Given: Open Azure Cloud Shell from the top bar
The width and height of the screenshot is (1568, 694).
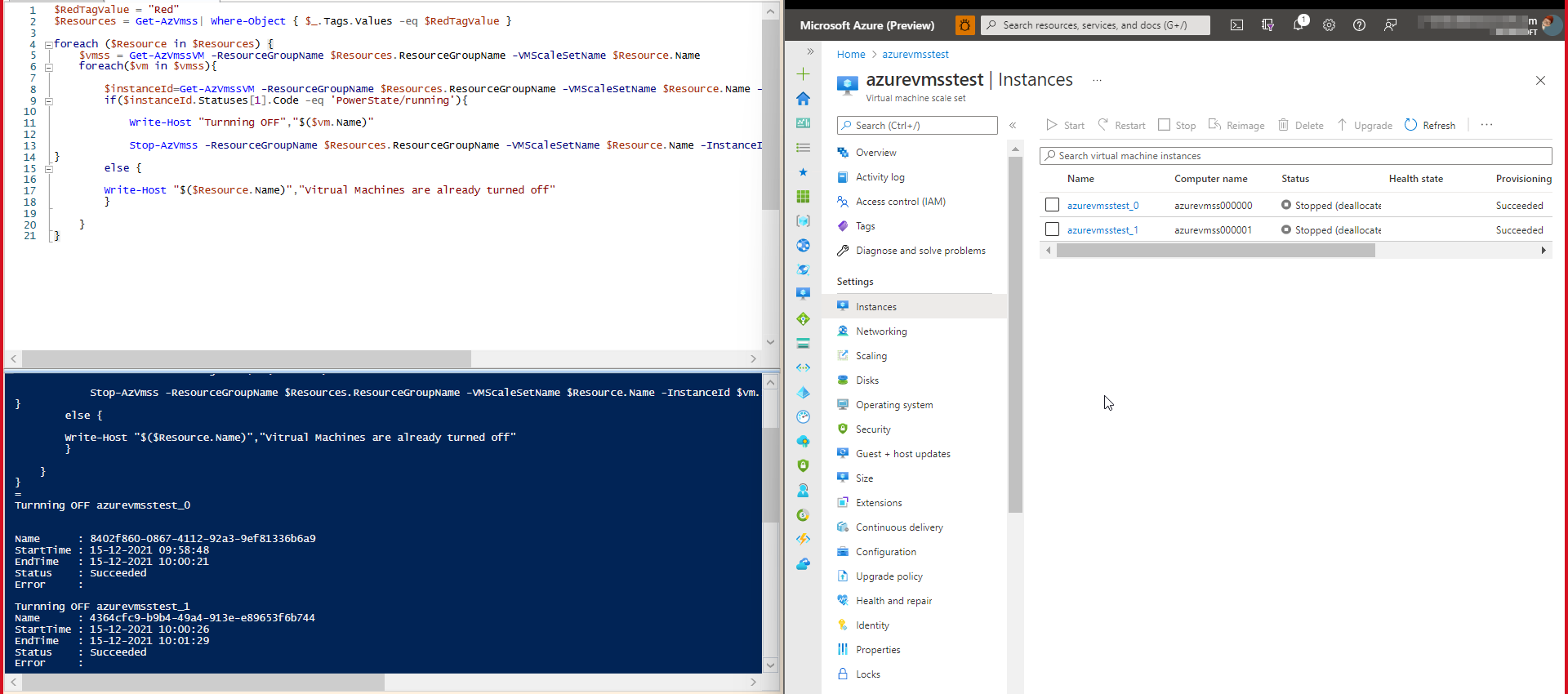Looking at the screenshot, I should 1236,25.
